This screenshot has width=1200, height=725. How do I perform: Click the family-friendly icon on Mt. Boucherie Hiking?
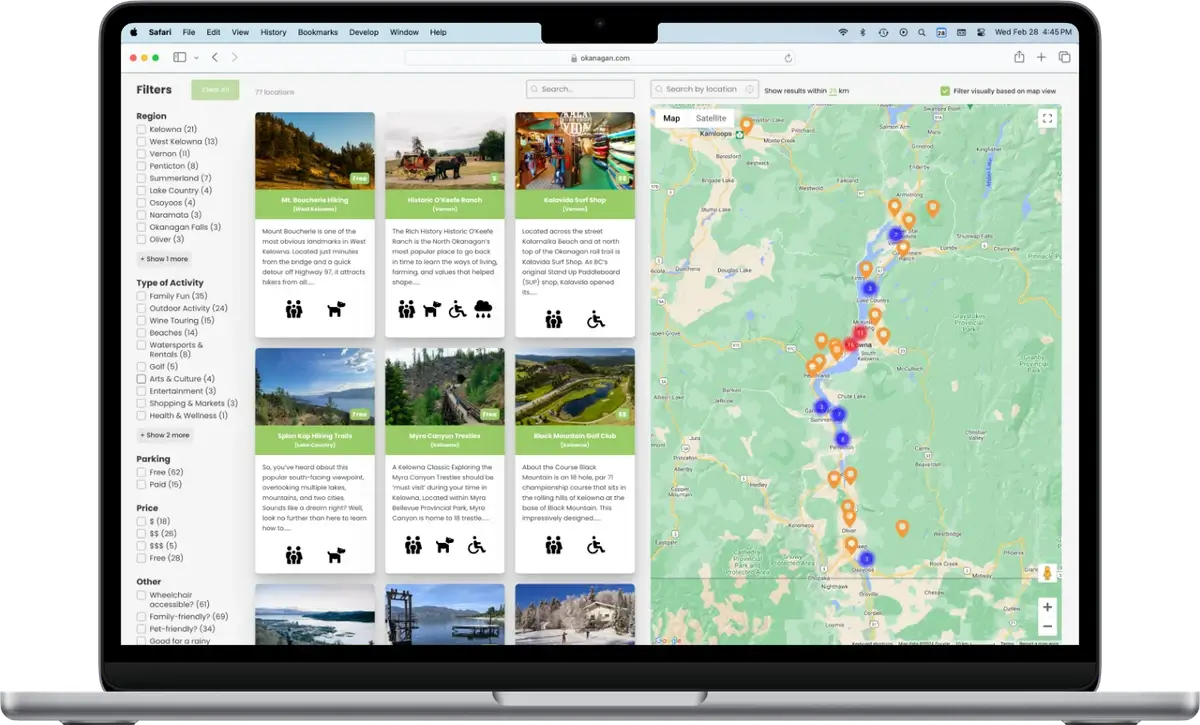tap(293, 310)
